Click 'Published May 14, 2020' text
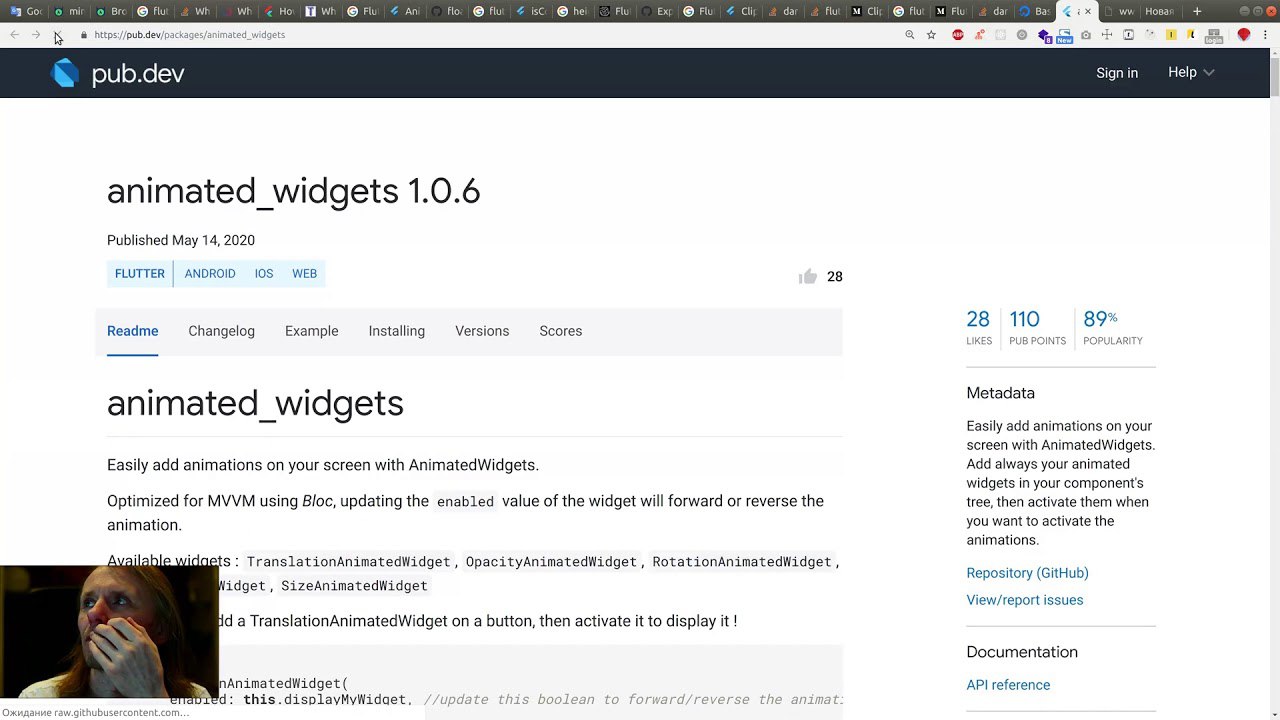 (181, 240)
